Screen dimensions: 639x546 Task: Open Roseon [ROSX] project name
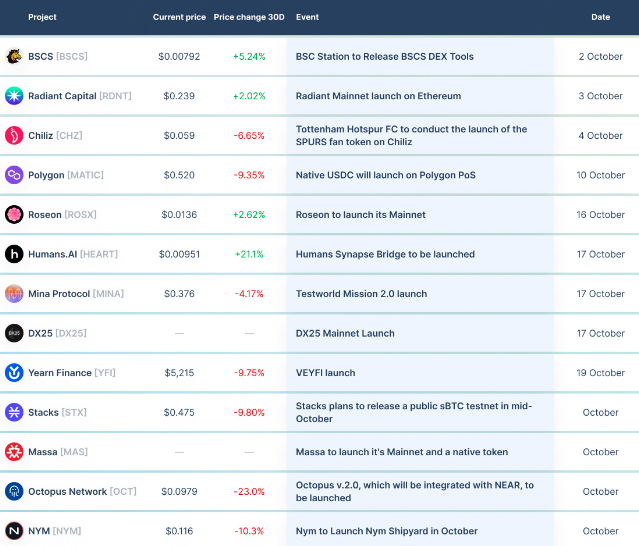coord(62,214)
